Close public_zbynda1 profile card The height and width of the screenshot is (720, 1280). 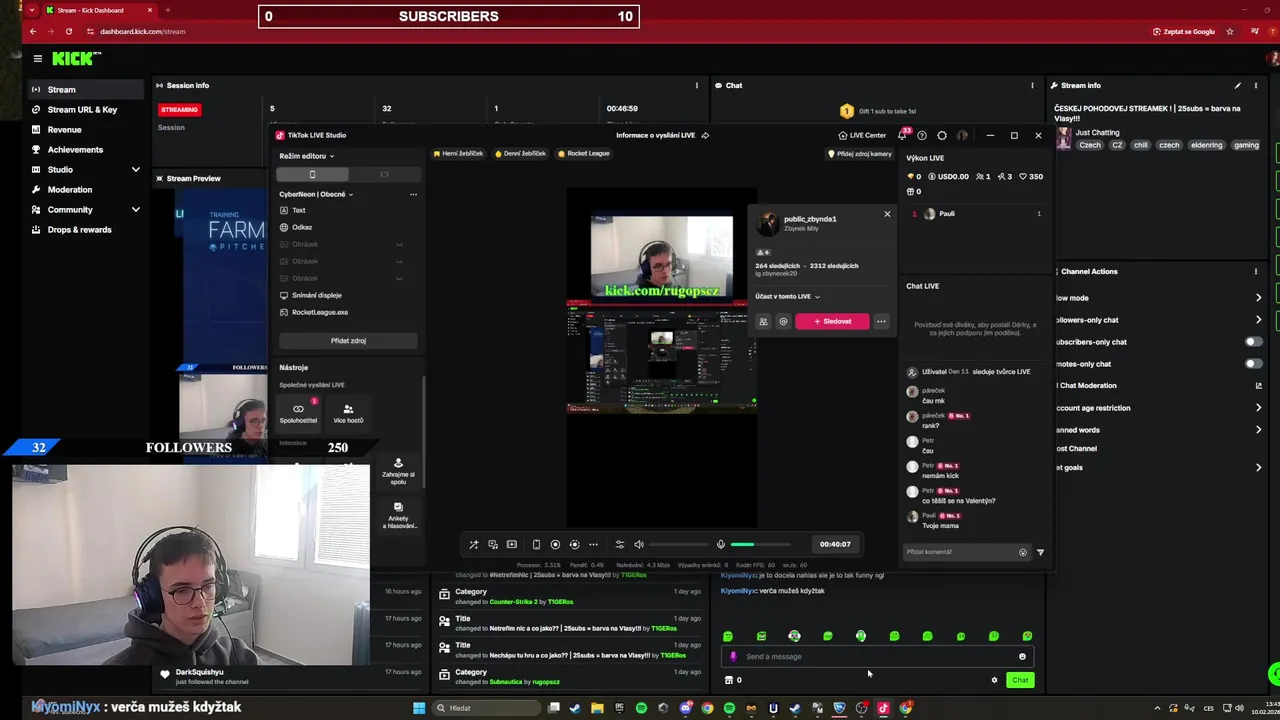coord(887,214)
